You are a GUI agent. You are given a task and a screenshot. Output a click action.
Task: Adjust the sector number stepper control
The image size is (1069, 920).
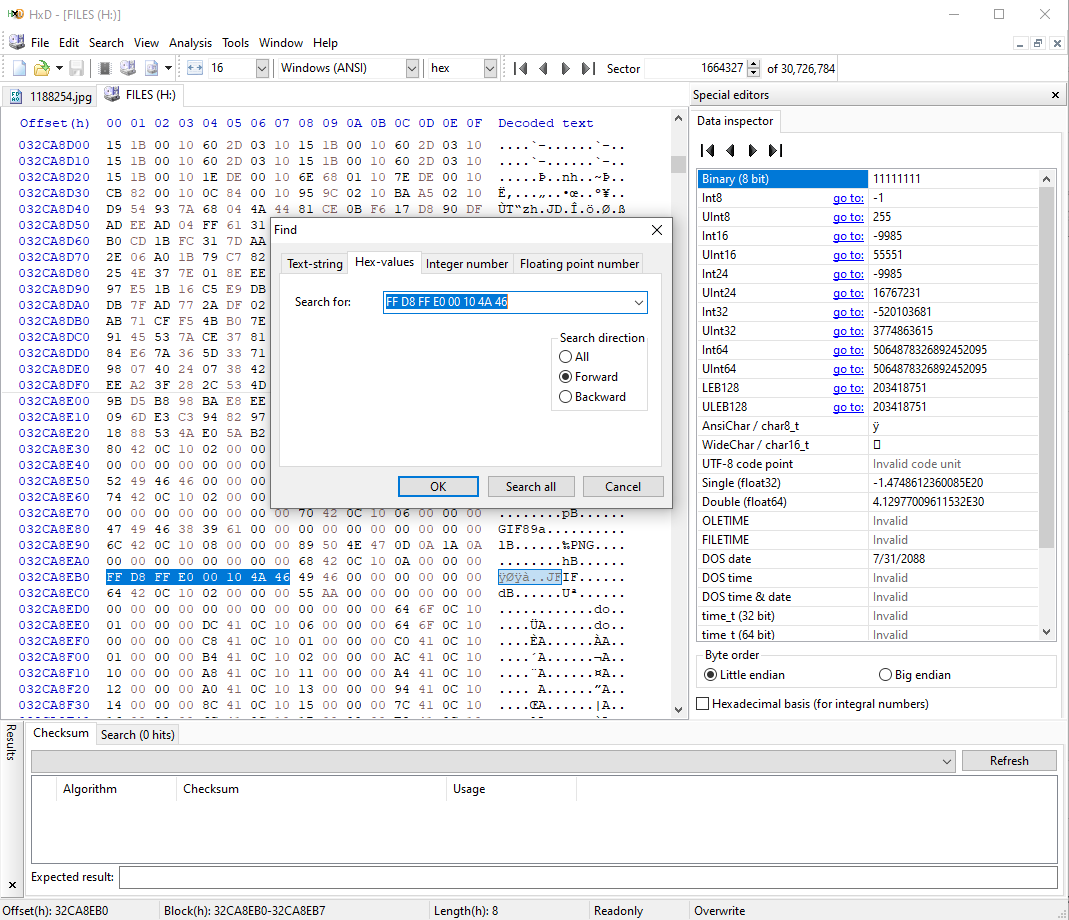[x=753, y=68]
